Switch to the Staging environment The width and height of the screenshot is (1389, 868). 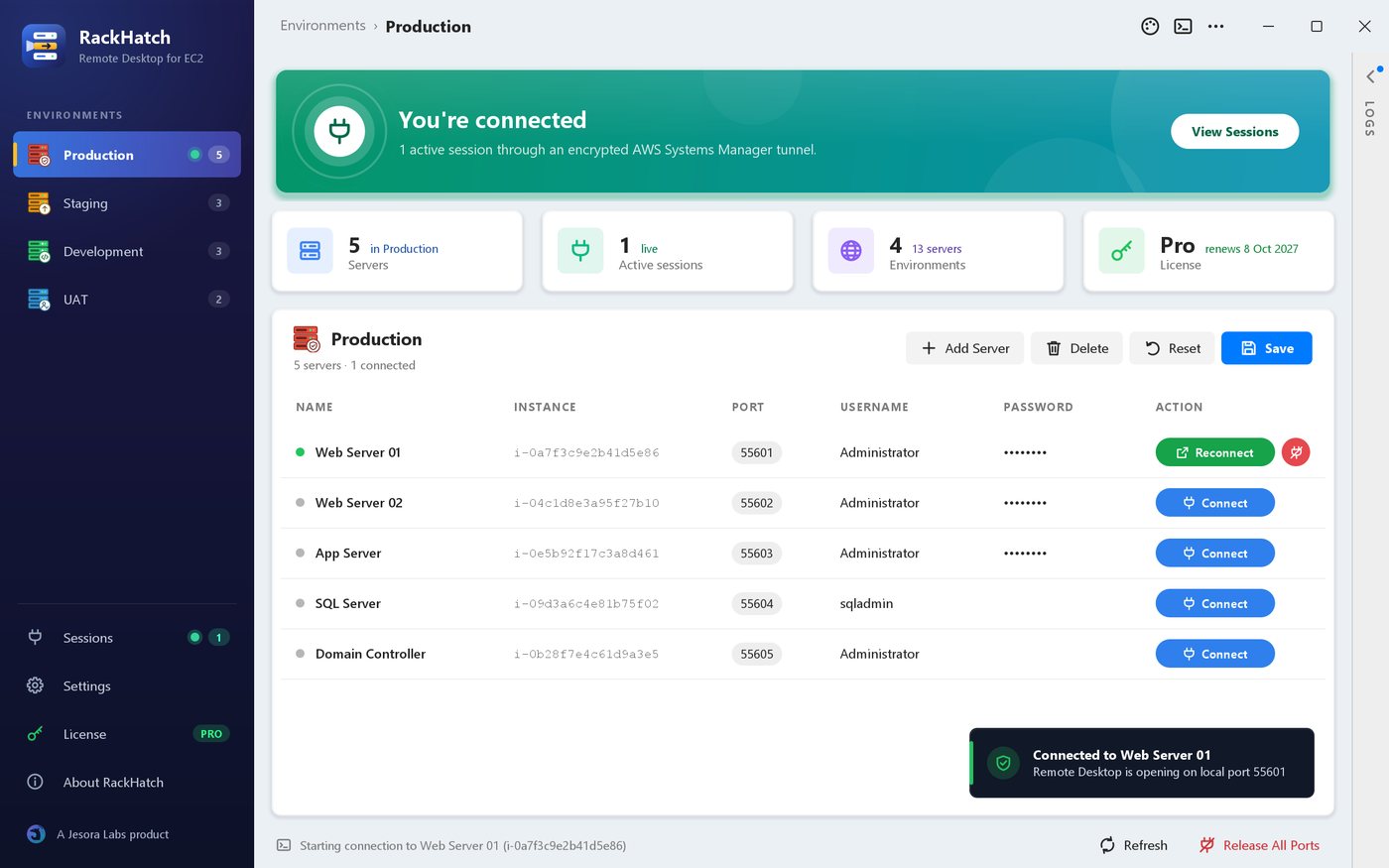click(x=127, y=203)
